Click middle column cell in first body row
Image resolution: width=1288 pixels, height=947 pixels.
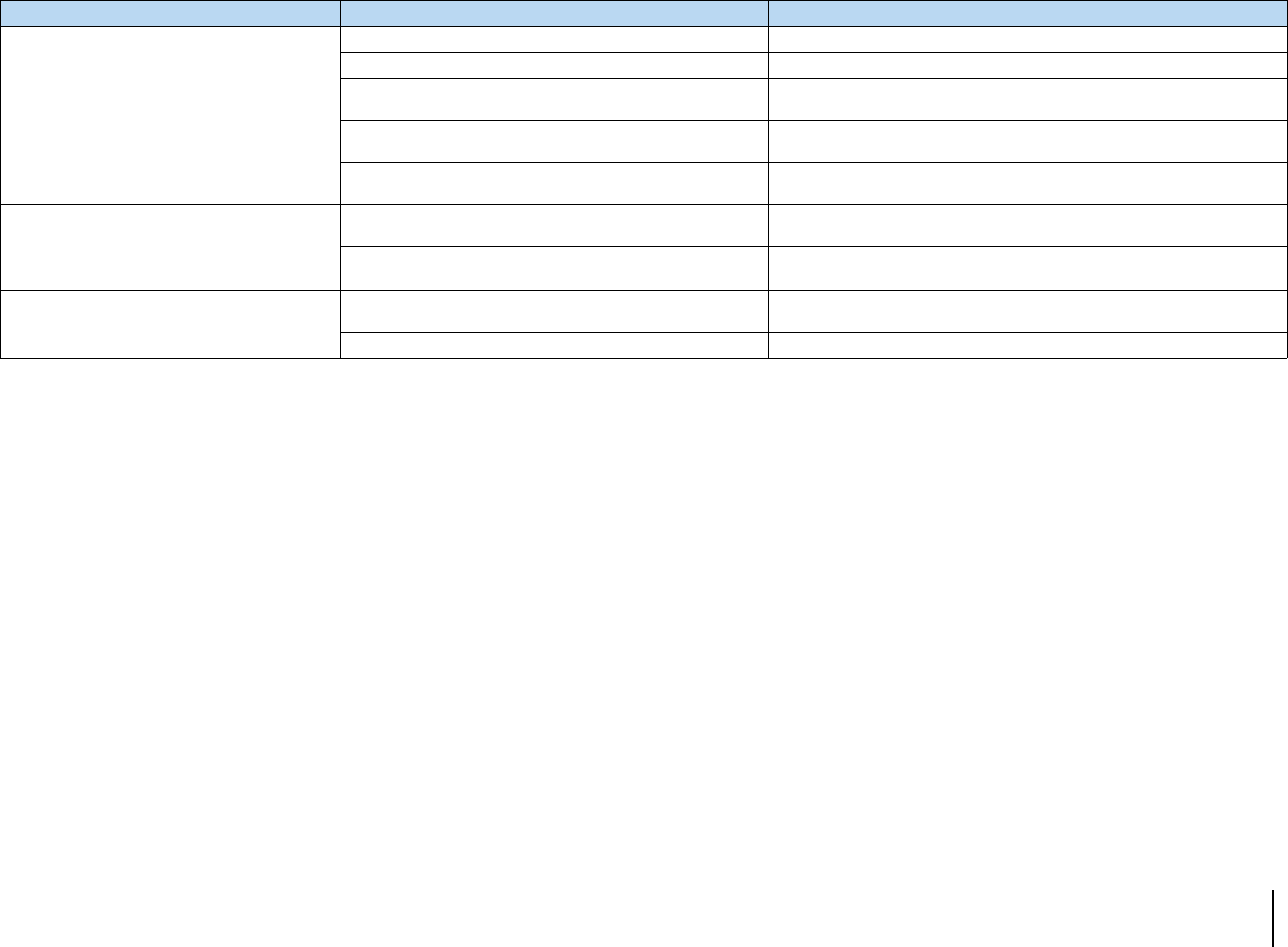[554, 40]
